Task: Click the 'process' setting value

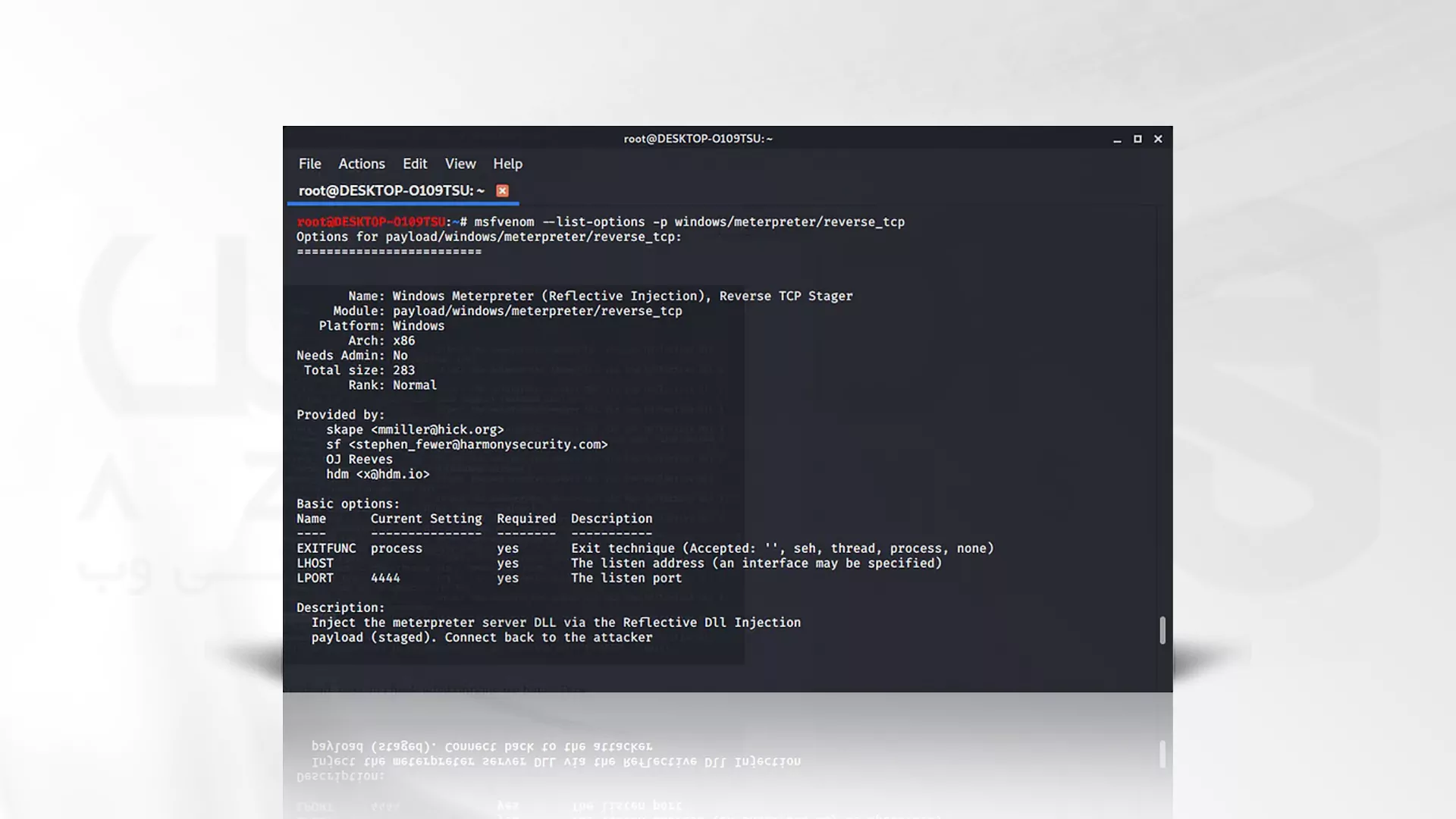Action: (x=397, y=549)
